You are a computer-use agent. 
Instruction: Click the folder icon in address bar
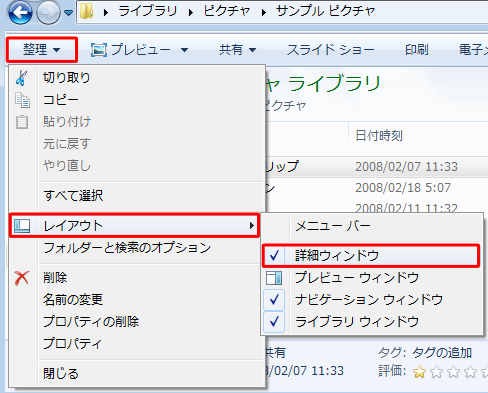[x=87, y=12]
